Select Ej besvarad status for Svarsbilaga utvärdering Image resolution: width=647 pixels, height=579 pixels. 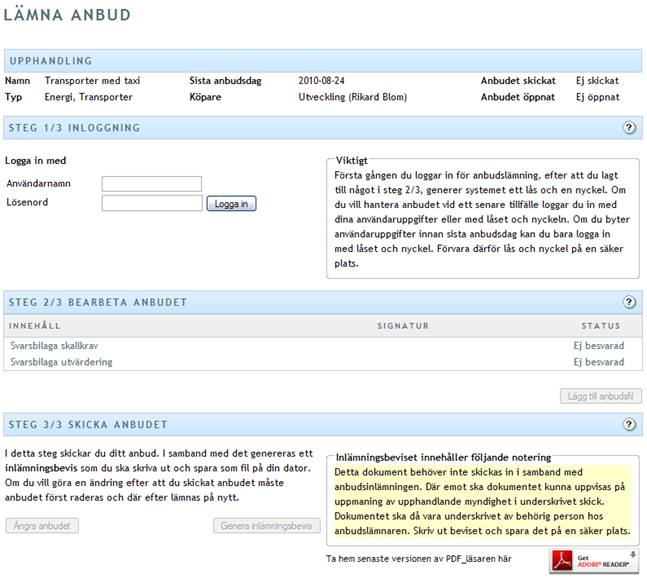(x=598, y=362)
